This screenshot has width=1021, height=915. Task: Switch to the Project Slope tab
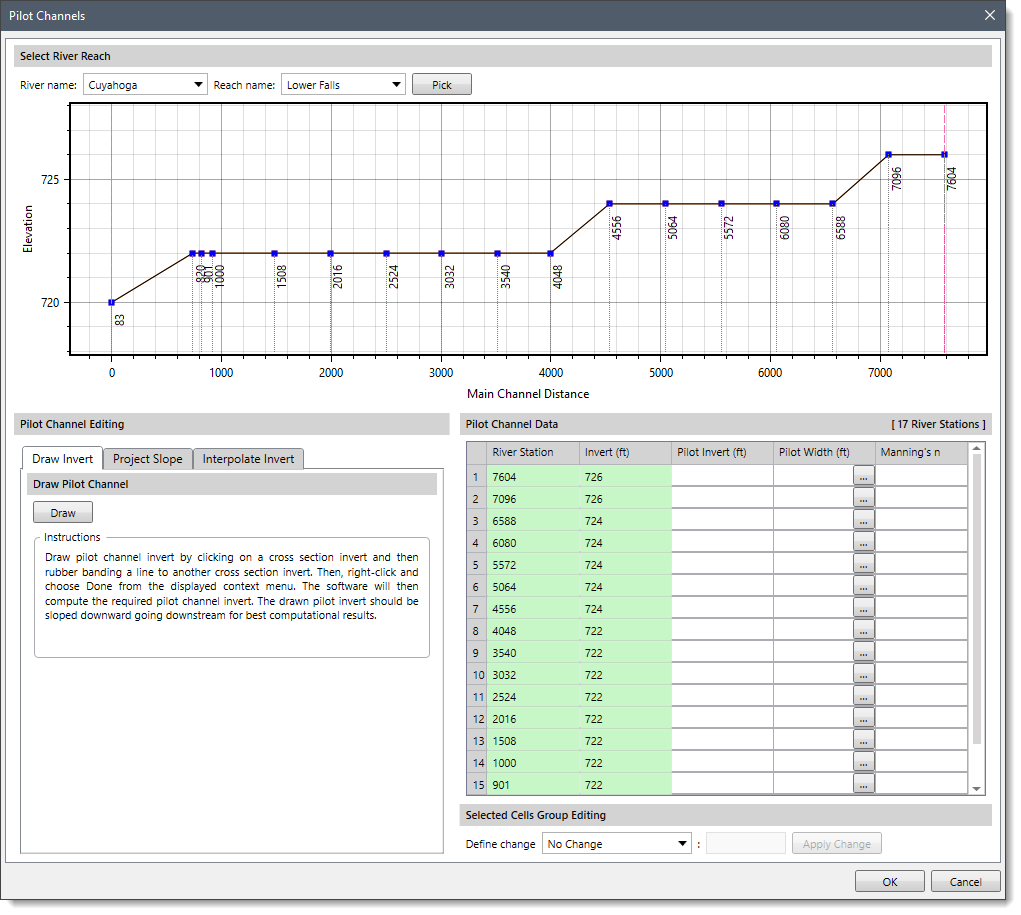148,458
